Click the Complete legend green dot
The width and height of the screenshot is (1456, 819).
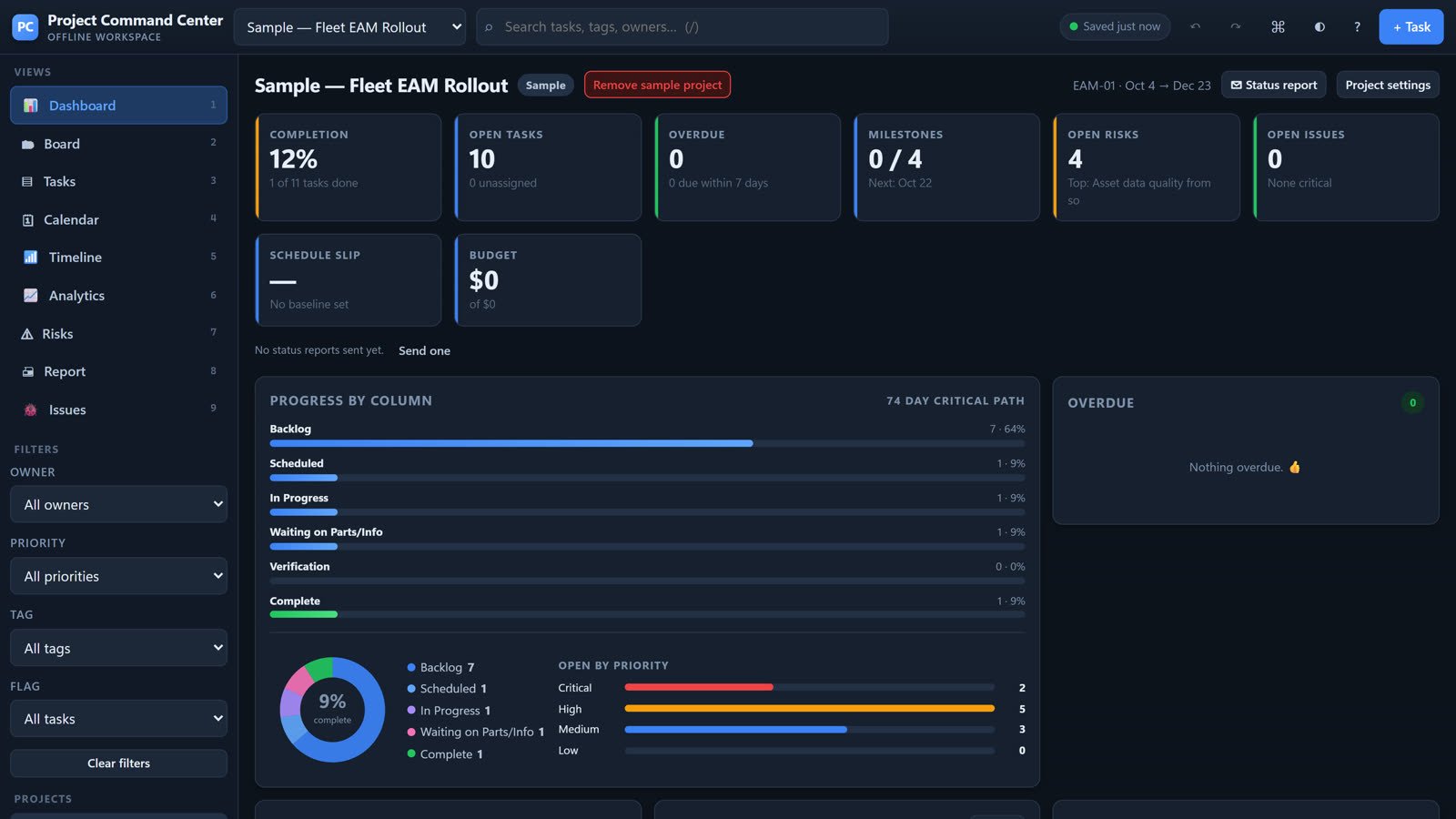pyautogui.click(x=411, y=753)
